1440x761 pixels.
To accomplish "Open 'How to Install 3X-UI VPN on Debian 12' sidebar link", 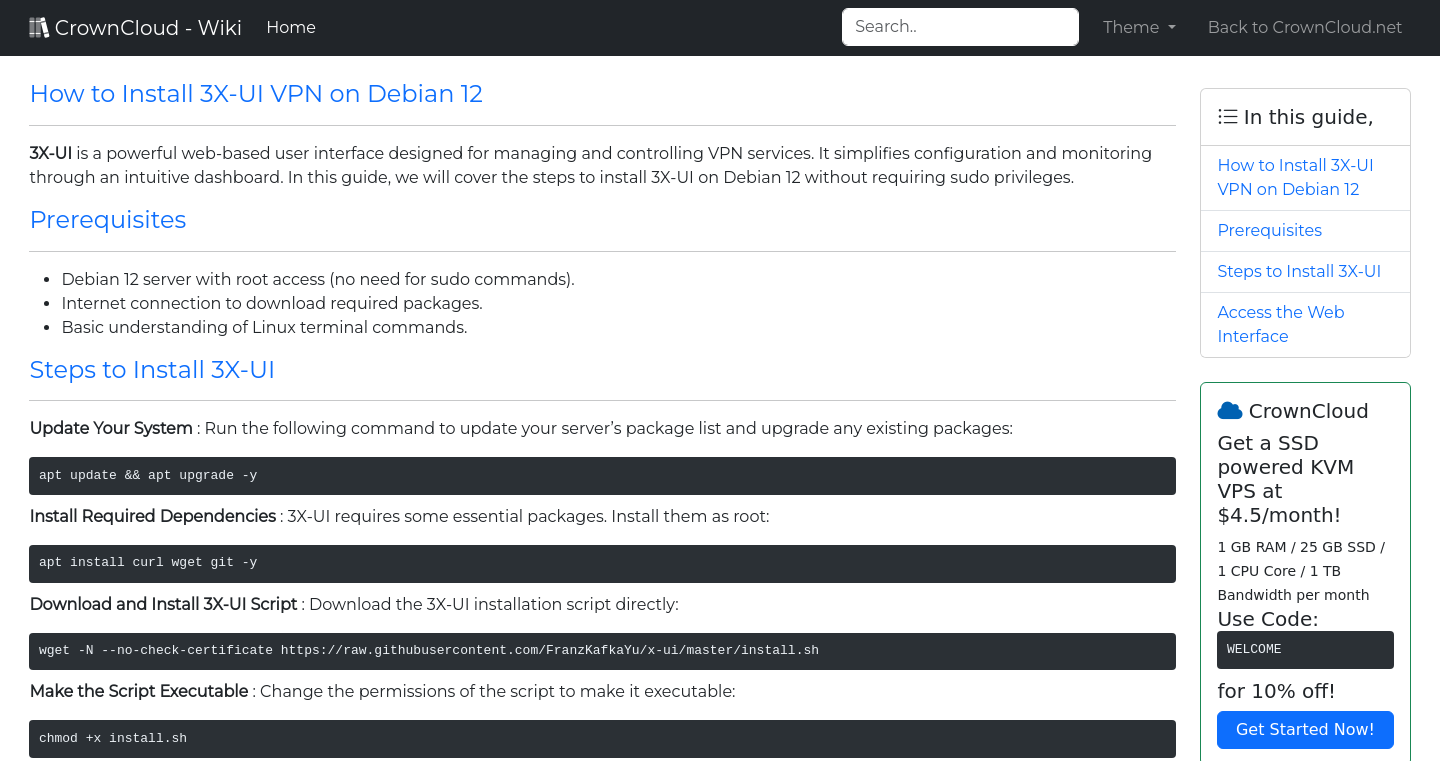I will pos(1295,177).
